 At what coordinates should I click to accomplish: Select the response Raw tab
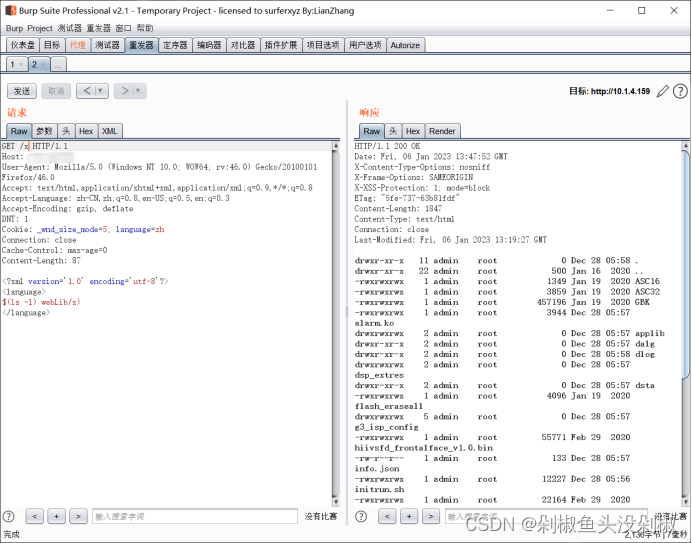372,131
